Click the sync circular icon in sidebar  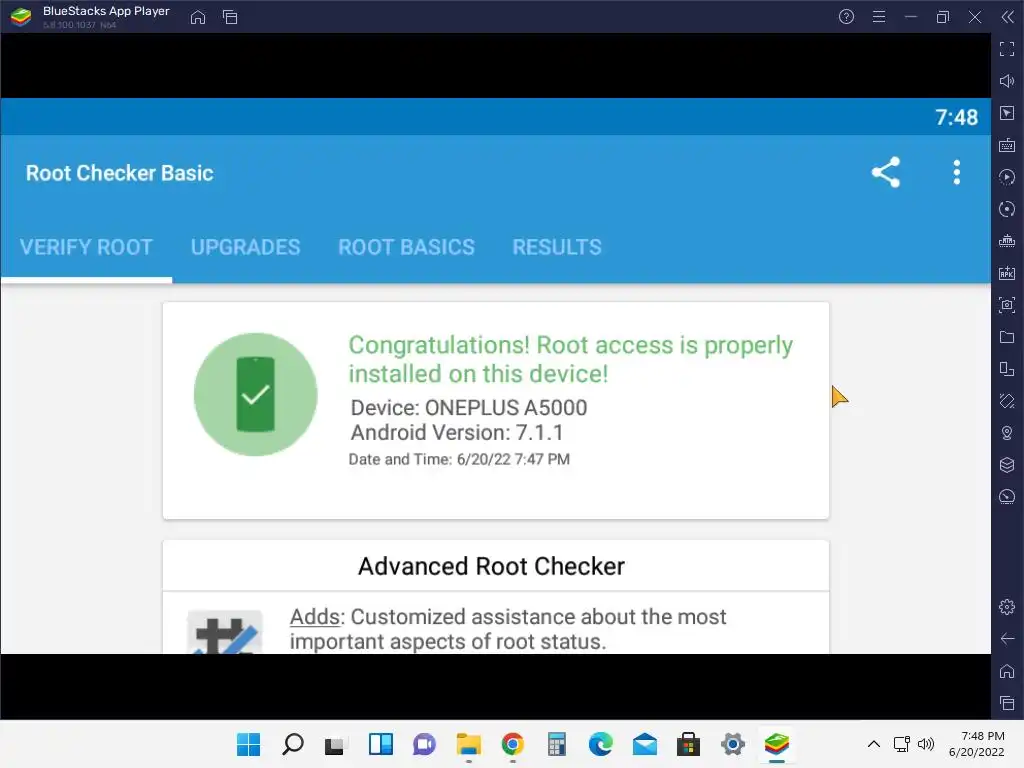[1007, 209]
